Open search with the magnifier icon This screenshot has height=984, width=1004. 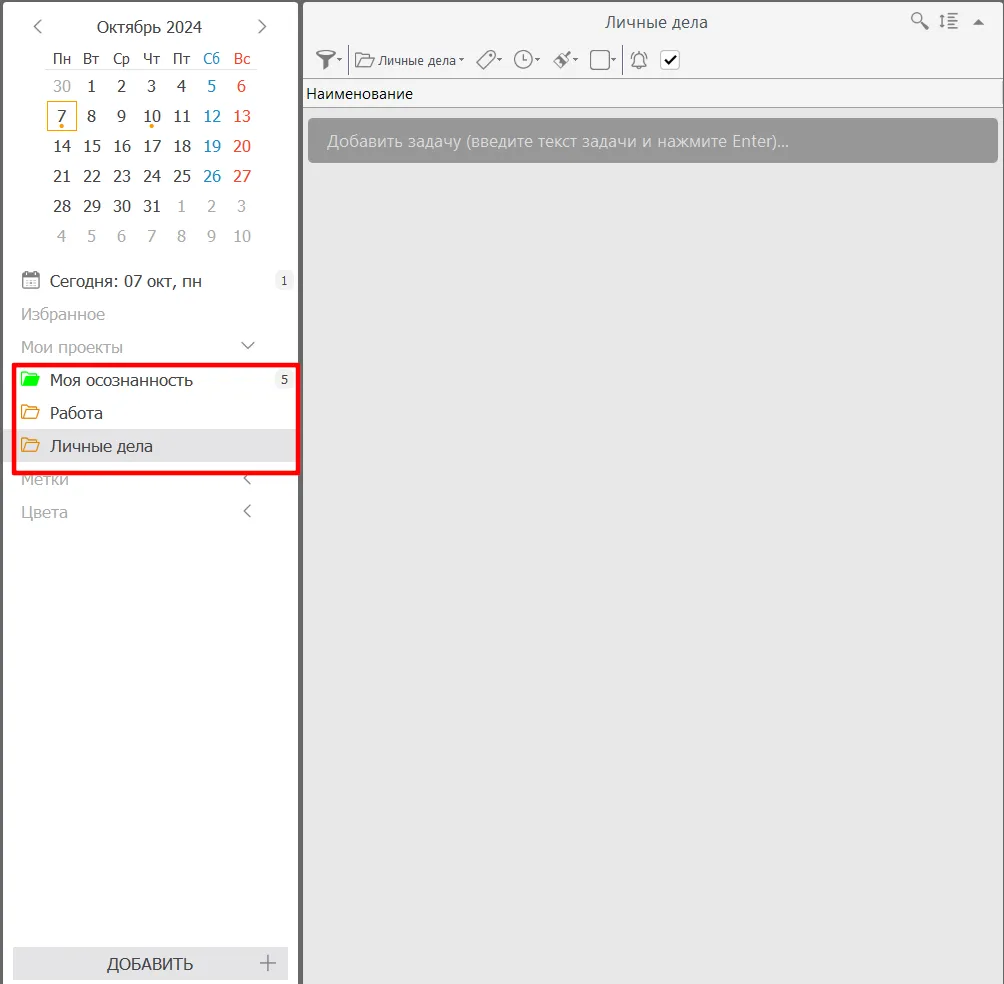tap(919, 21)
